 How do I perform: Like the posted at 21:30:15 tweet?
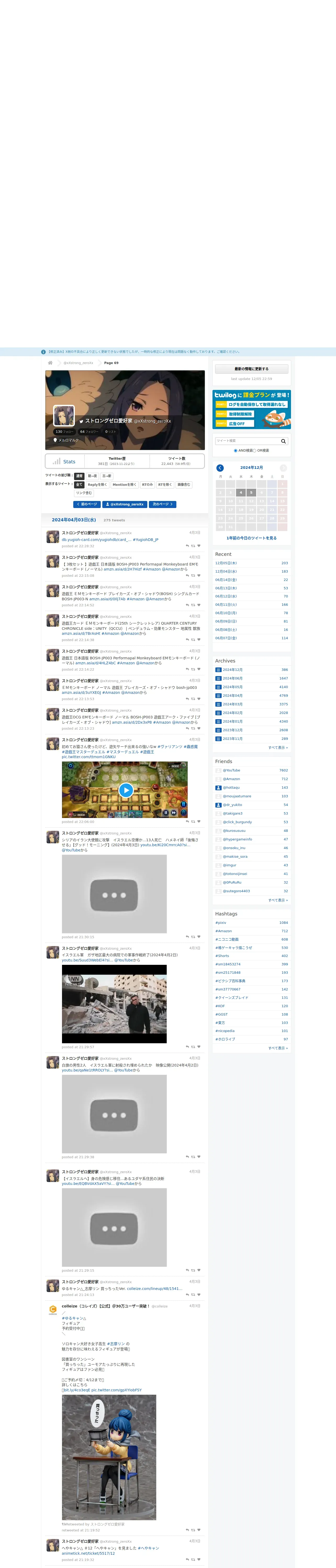pos(199,937)
